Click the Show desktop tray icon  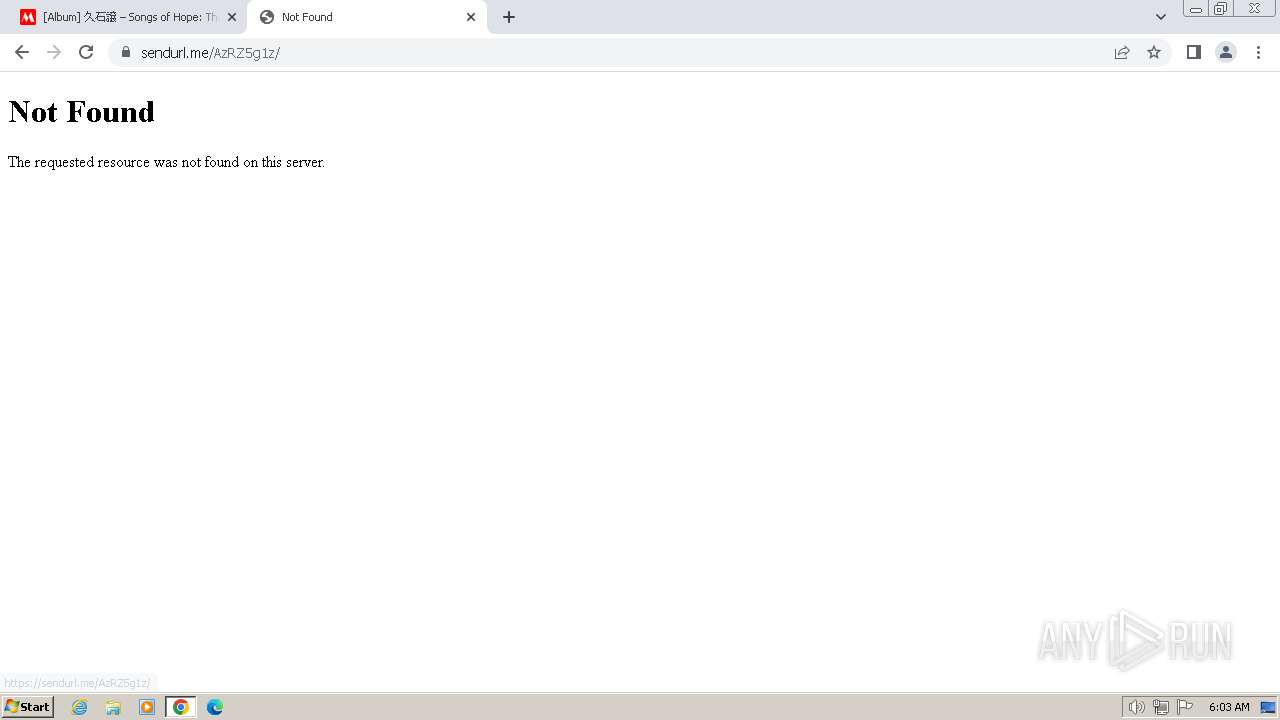coord(1268,707)
